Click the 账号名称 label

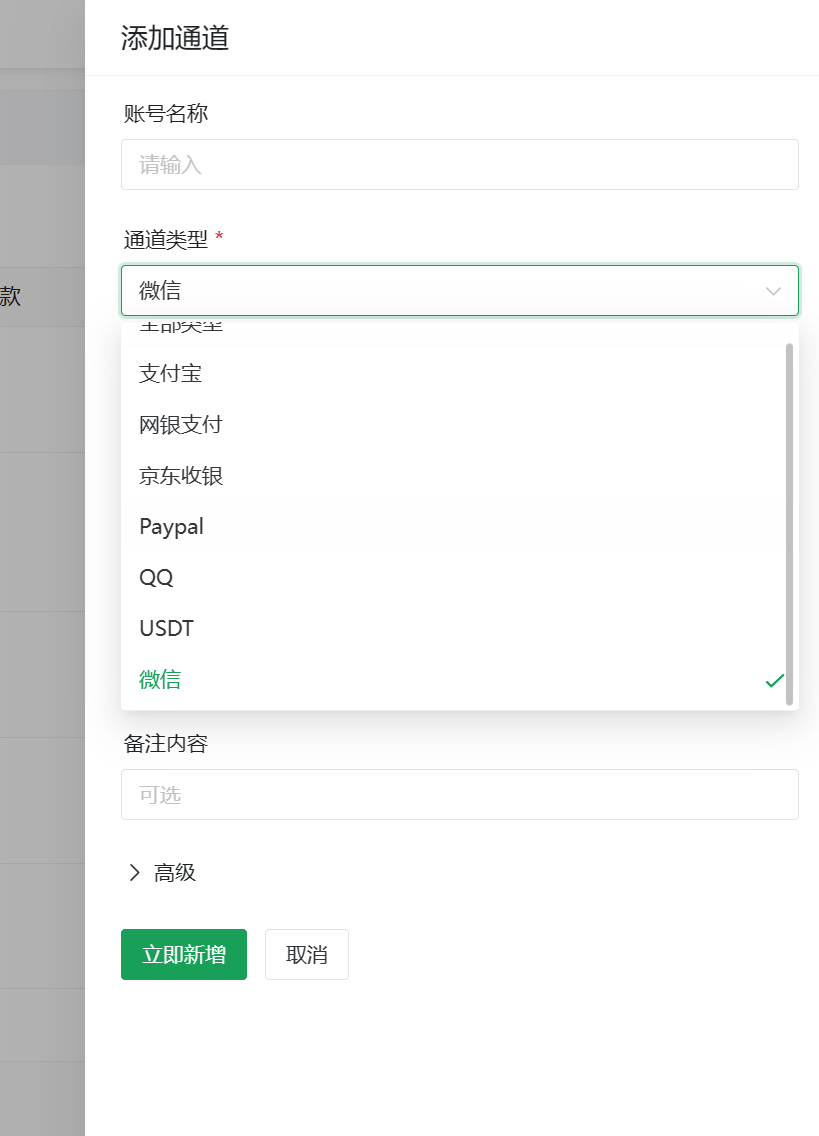pyautogui.click(x=166, y=113)
